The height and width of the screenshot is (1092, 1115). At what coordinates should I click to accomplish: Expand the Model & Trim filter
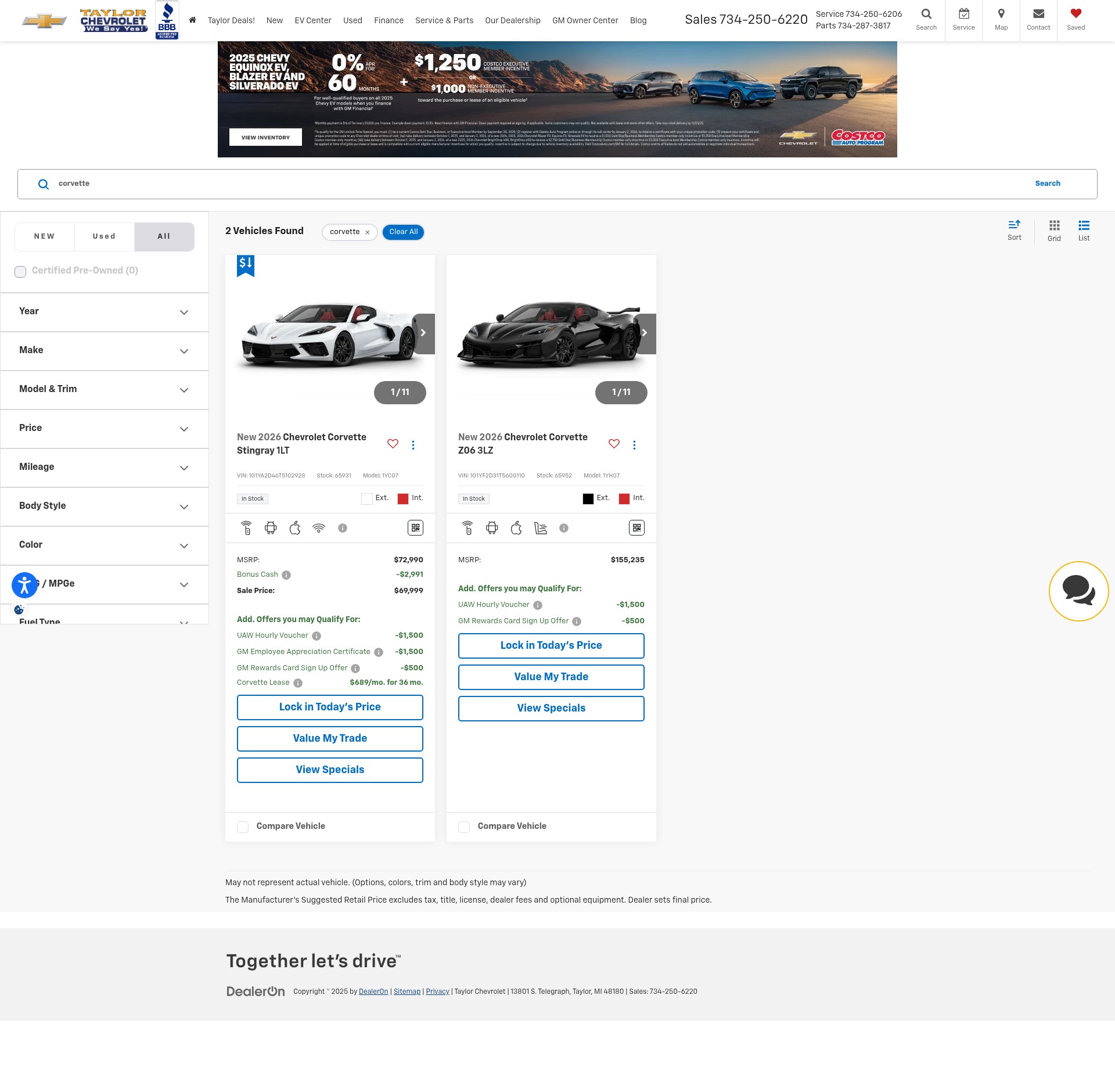pos(105,390)
